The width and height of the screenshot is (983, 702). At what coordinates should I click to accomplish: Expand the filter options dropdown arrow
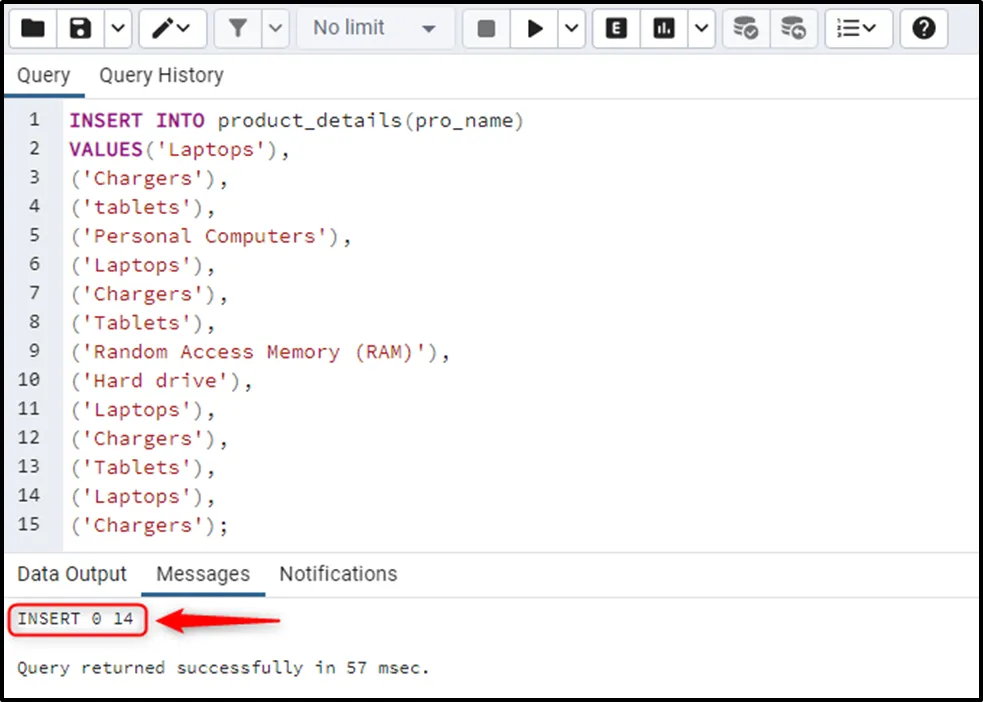276,28
